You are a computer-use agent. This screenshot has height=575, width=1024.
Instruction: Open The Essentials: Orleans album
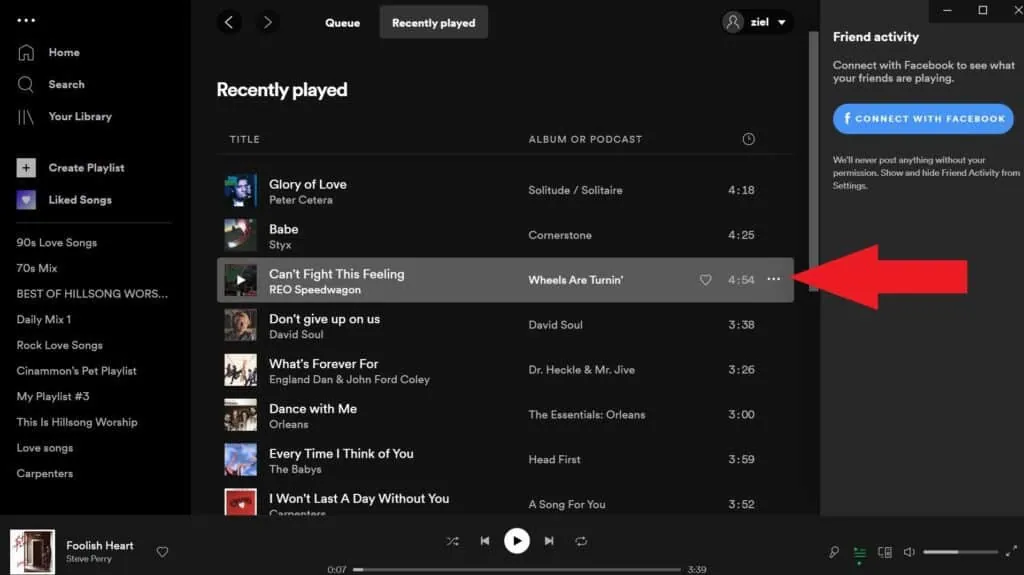point(586,415)
